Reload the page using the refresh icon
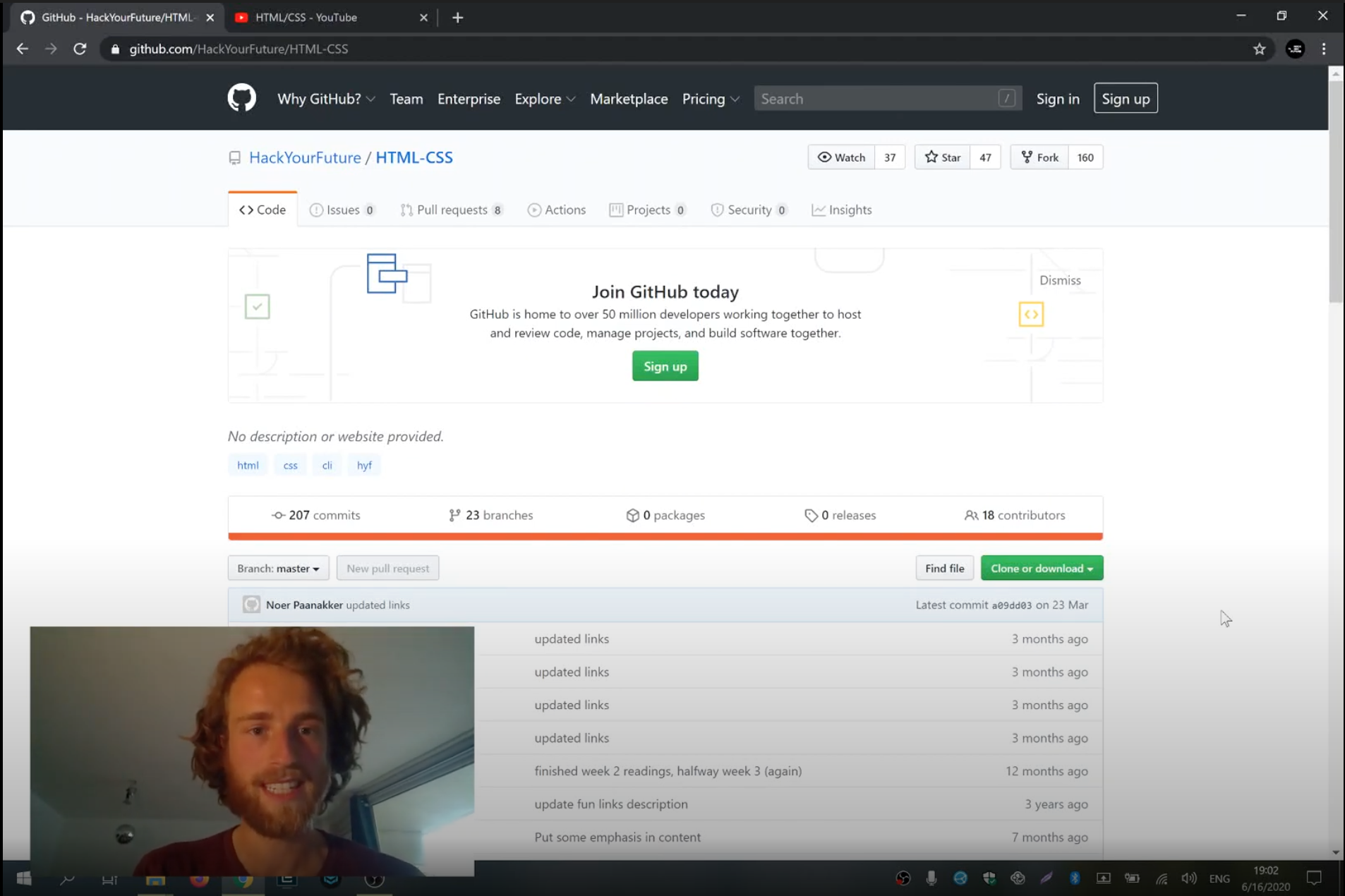The width and height of the screenshot is (1345, 896). coord(80,49)
